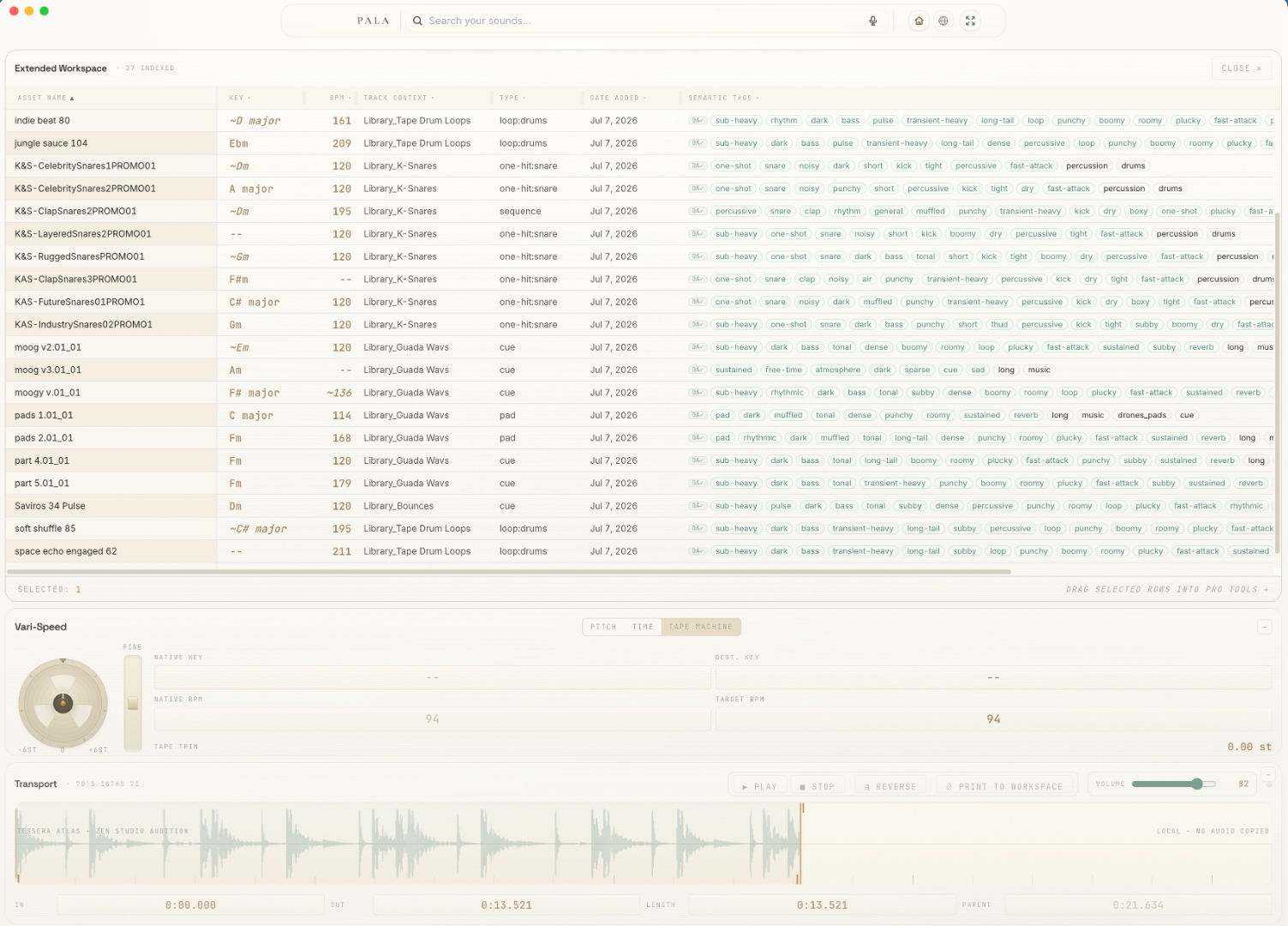Stop playback in Transport
Screen dimensions: 1288x926
817,786
